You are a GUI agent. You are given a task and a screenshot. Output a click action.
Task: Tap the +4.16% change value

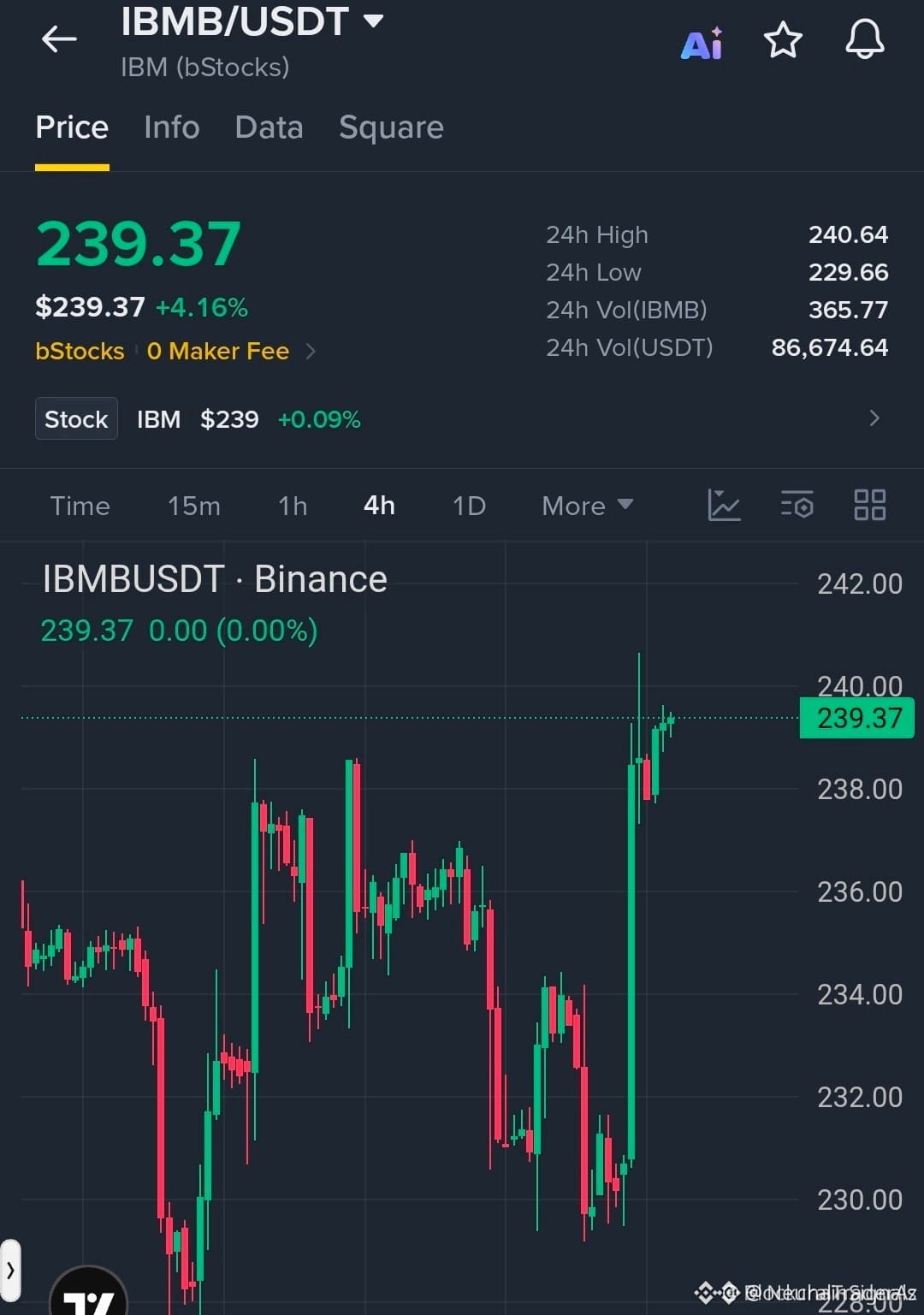[202, 307]
